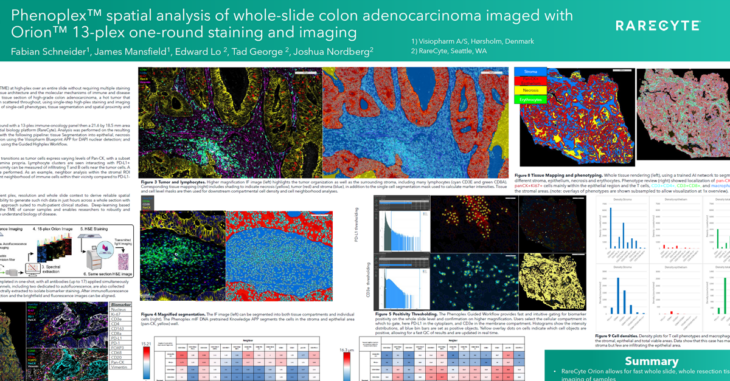Click the blue Stroma legend swatch
Image resolution: width=730 pixels, height=381 pixels.
530,72
